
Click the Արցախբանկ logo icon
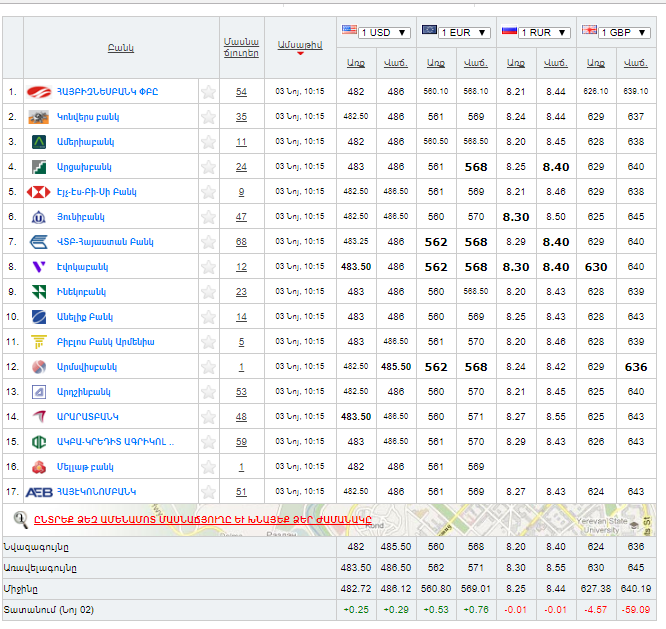pyautogui.click(x=39, y=167)
